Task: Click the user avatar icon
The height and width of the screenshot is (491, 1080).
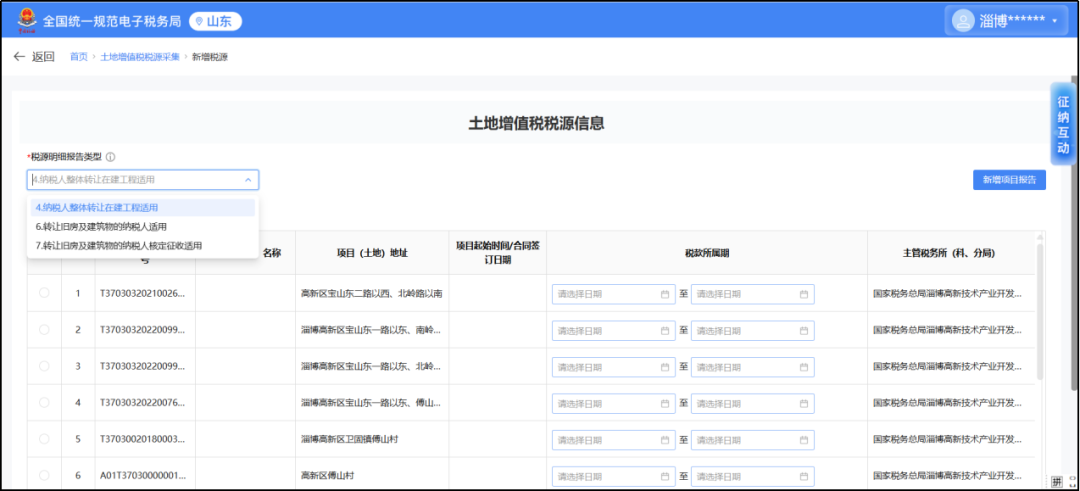Action: (x=963, y=20)
